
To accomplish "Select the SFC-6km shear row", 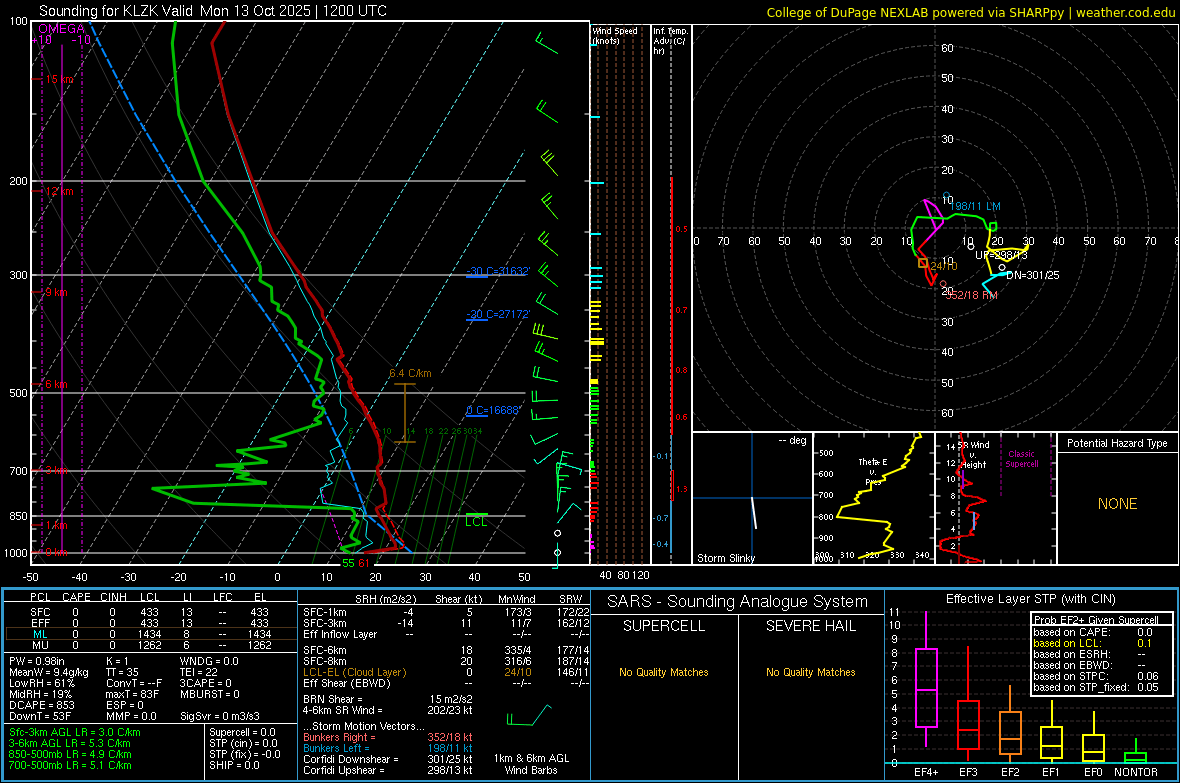I will [x=446, y=650].
